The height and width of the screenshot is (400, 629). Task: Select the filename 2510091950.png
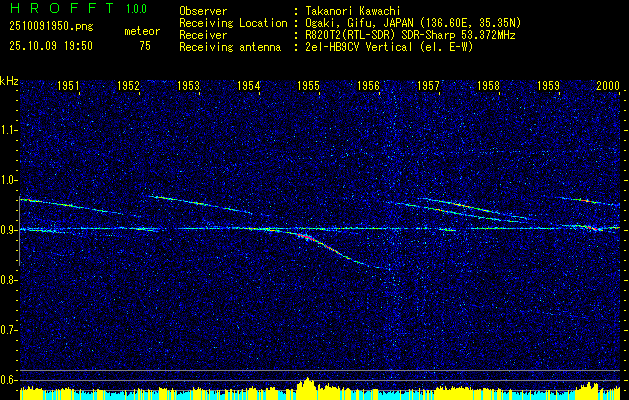[x=51, y=27]
